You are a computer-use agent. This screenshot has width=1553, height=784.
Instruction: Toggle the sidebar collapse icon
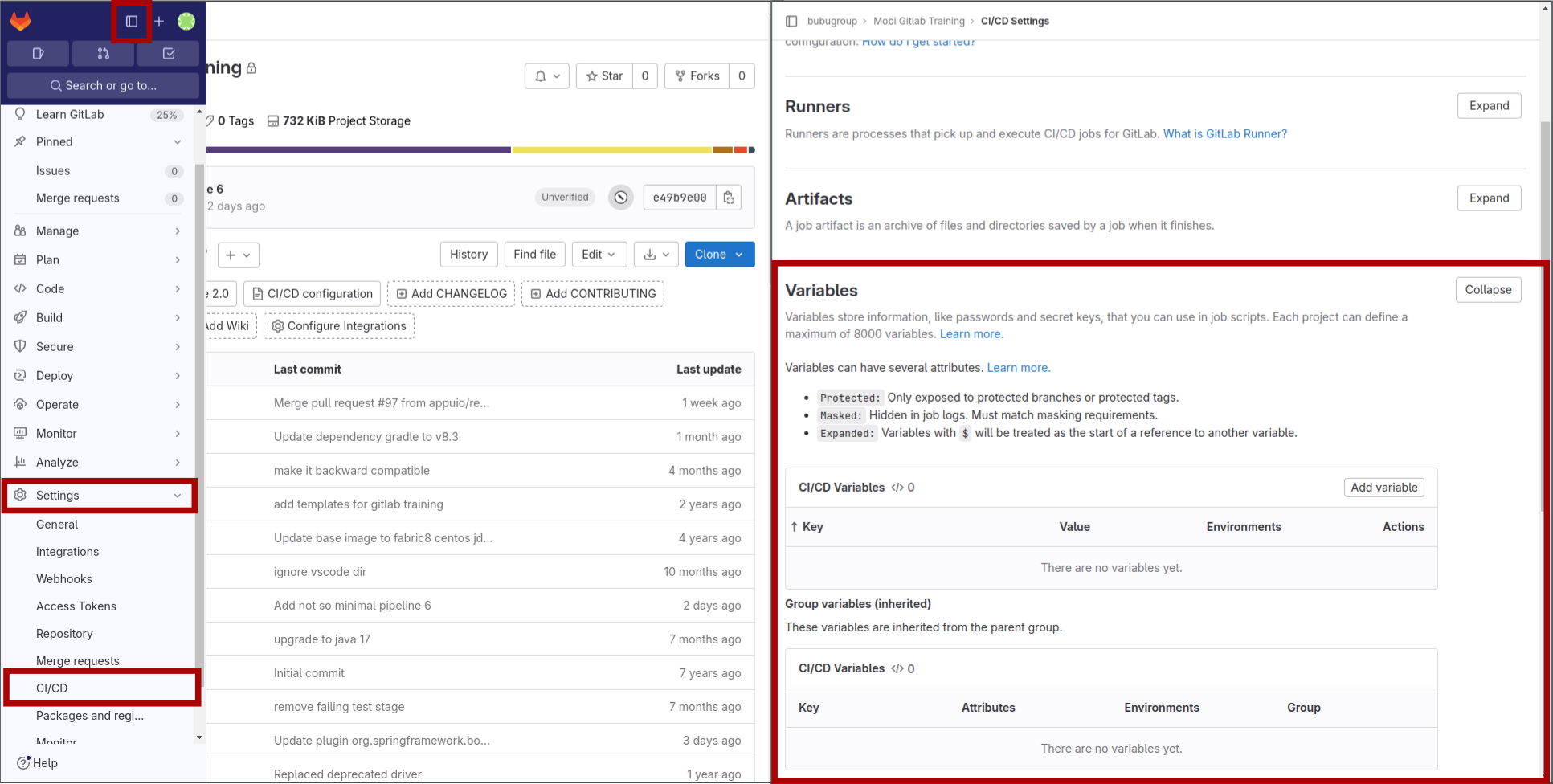131,21
